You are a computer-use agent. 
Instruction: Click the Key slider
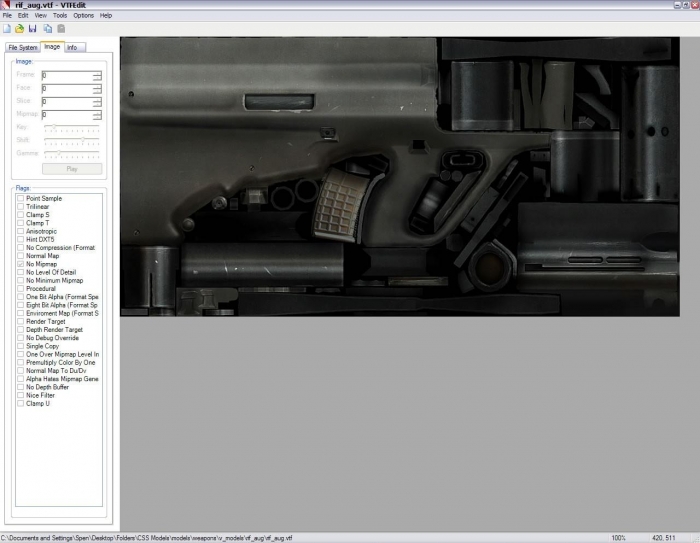(x=71, y=128)
